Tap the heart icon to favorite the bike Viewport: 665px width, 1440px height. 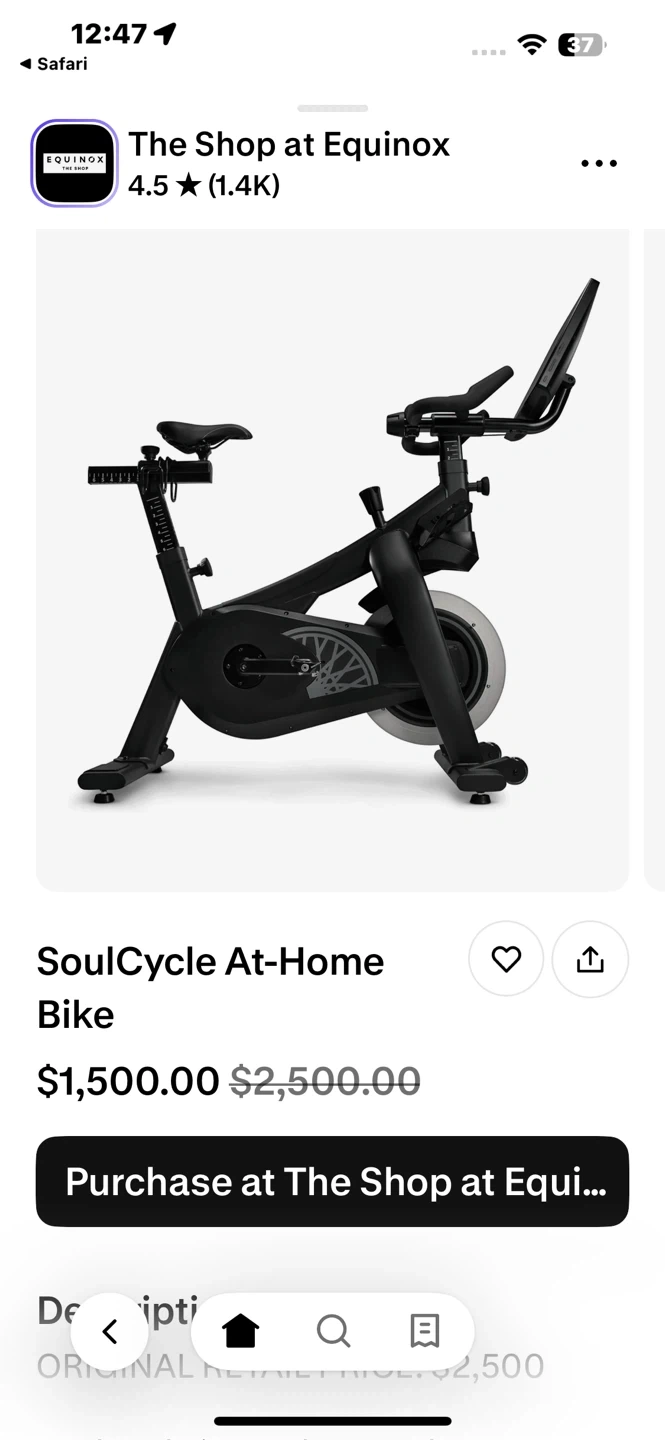[506, 959]
